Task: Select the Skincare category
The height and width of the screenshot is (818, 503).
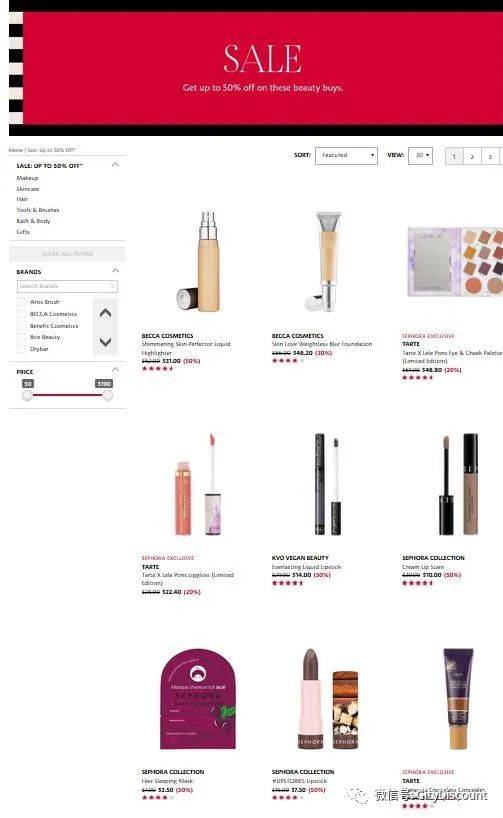Action: [x=28, y=189]
